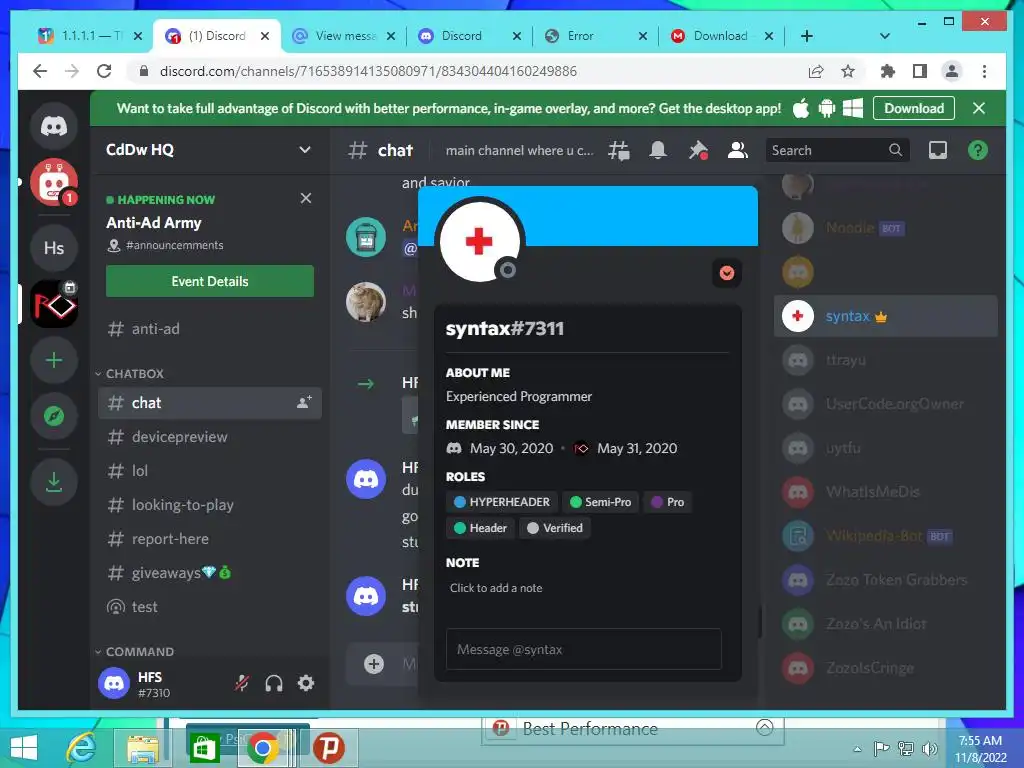Click the Download apps icon in server sidebar
Image resolution: width=1024 pixels, height=768 pixels.
coord(54,482)
